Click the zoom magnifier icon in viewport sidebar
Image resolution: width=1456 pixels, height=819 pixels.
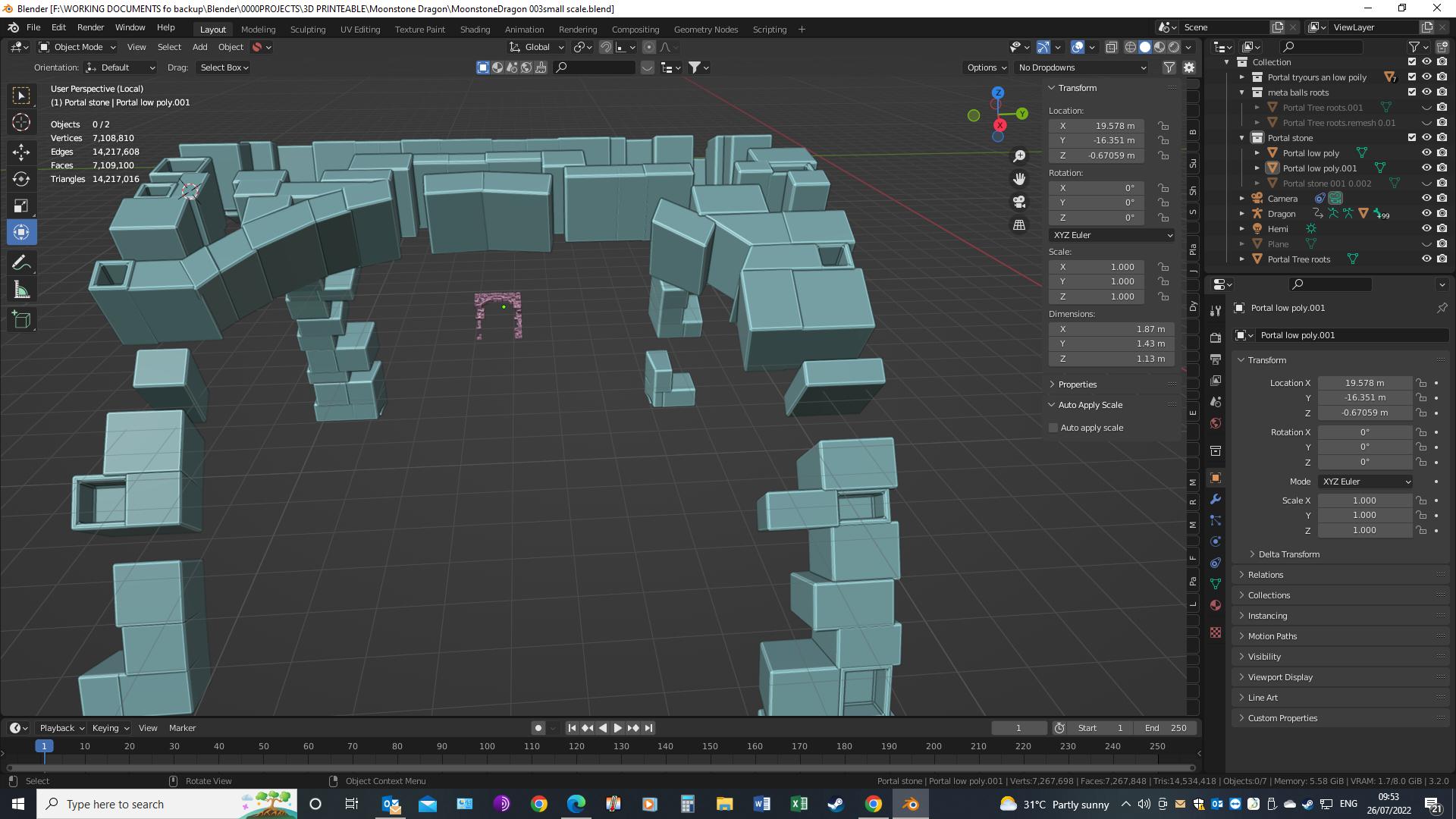1019,155
